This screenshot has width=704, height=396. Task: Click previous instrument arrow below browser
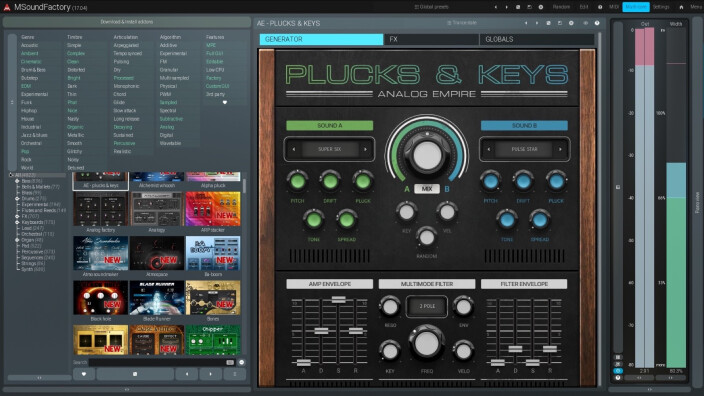tap(187, 374)
